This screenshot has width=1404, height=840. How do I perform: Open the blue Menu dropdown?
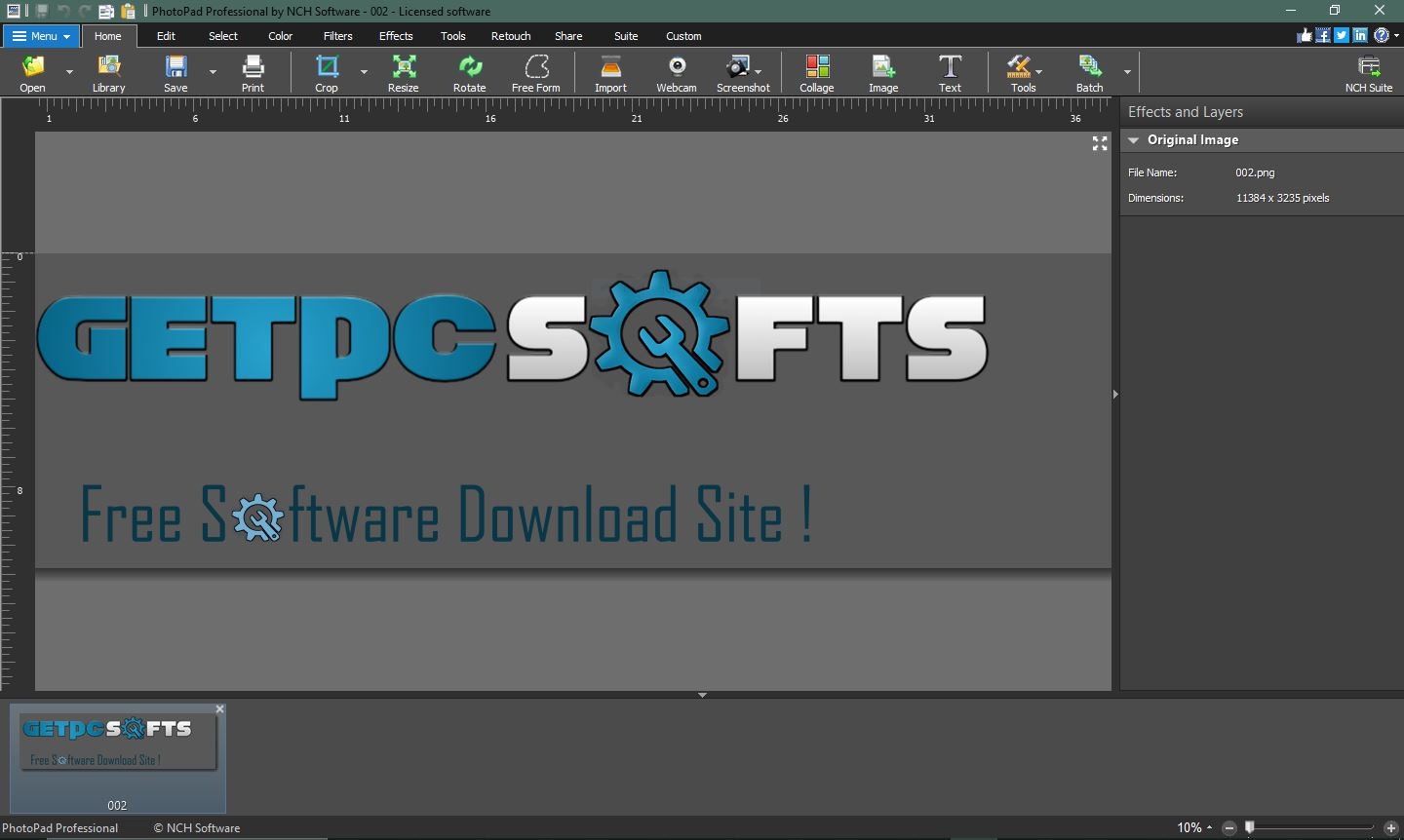pos(42,36)
